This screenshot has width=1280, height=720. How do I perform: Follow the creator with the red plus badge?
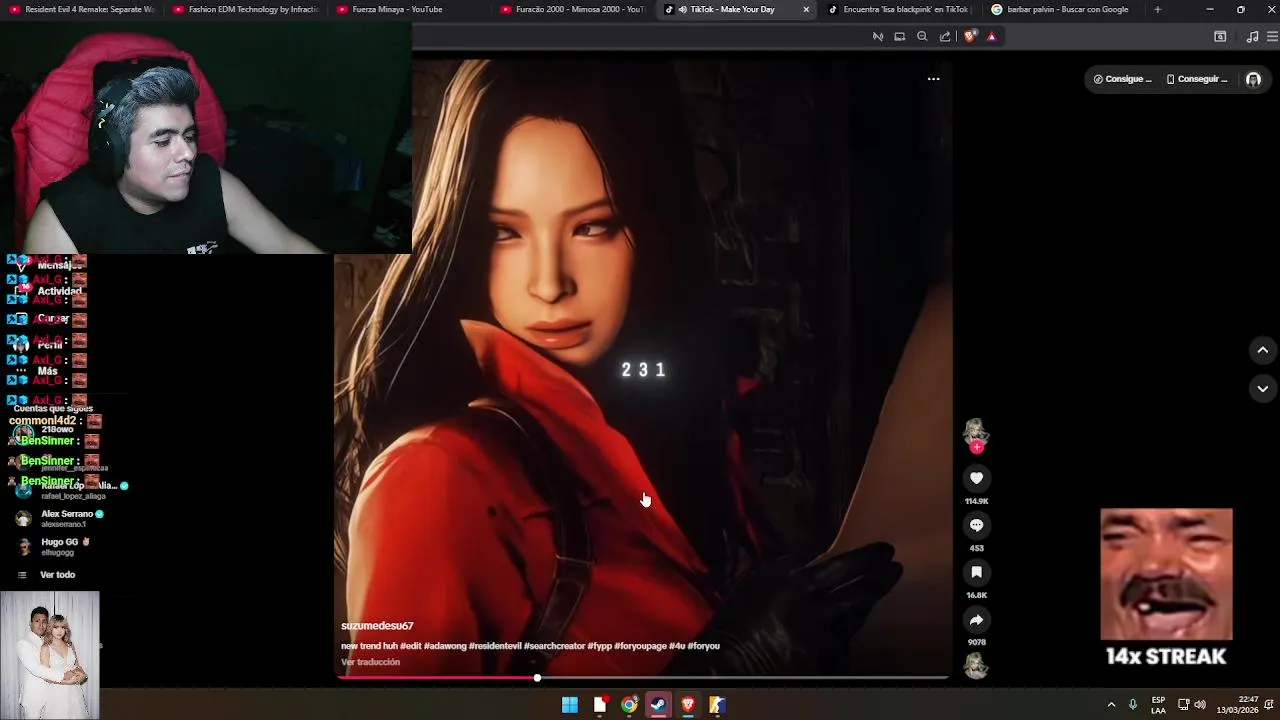pyautogui.click(x=976, y=447)
